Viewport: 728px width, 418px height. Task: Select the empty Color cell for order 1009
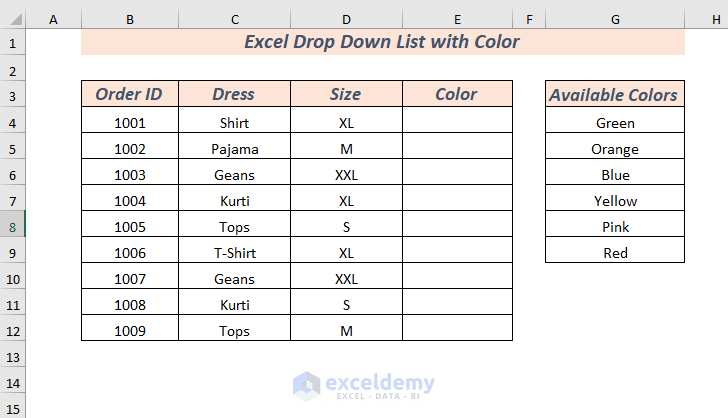tap(457, 331)
